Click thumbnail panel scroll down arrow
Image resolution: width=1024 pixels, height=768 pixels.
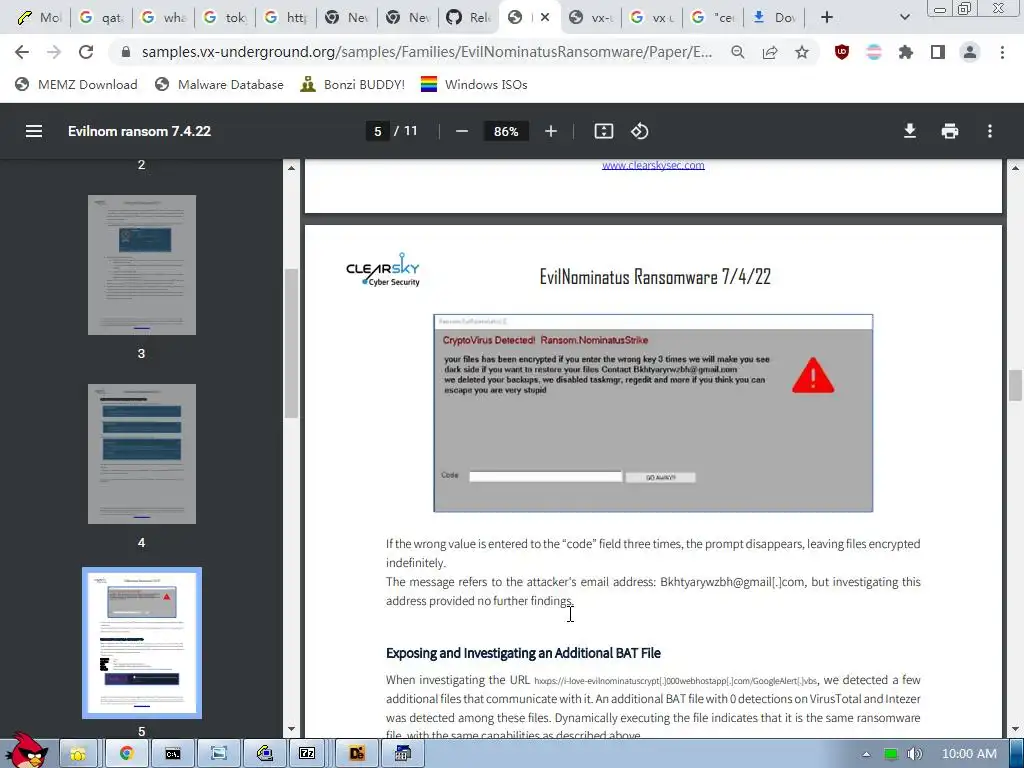pyautogui.click(x=291, y=729)
